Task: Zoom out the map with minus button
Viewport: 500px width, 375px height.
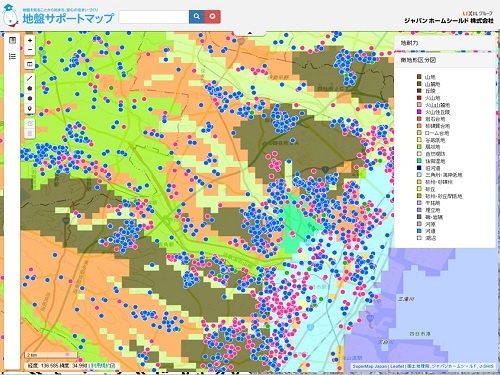Action: 30,50
